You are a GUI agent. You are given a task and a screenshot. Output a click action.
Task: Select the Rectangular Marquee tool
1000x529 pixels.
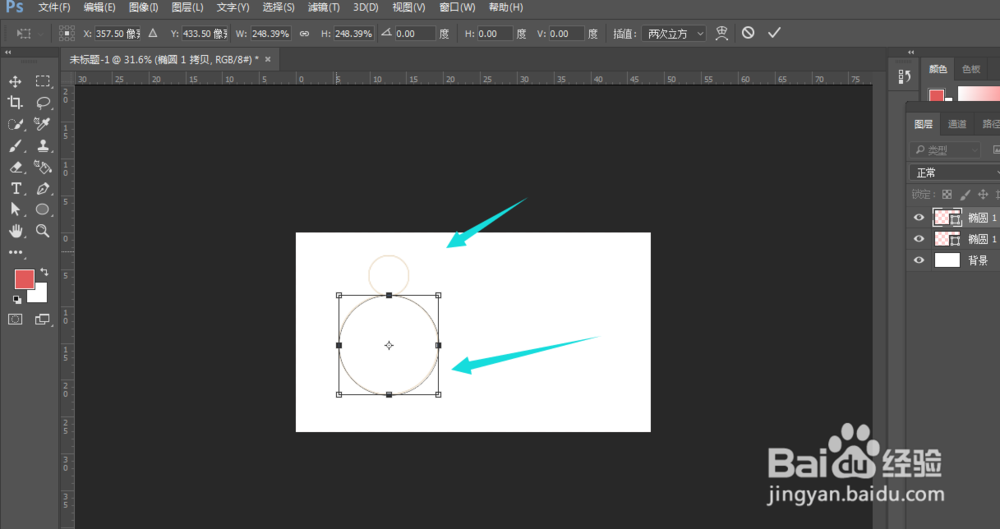click(43, 81)
